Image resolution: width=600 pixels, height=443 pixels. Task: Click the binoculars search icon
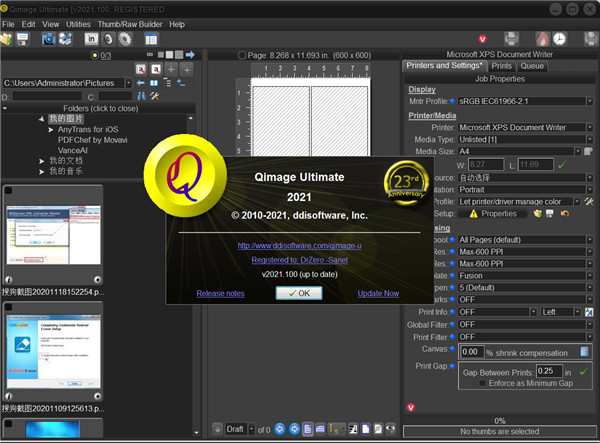point(141,96)
